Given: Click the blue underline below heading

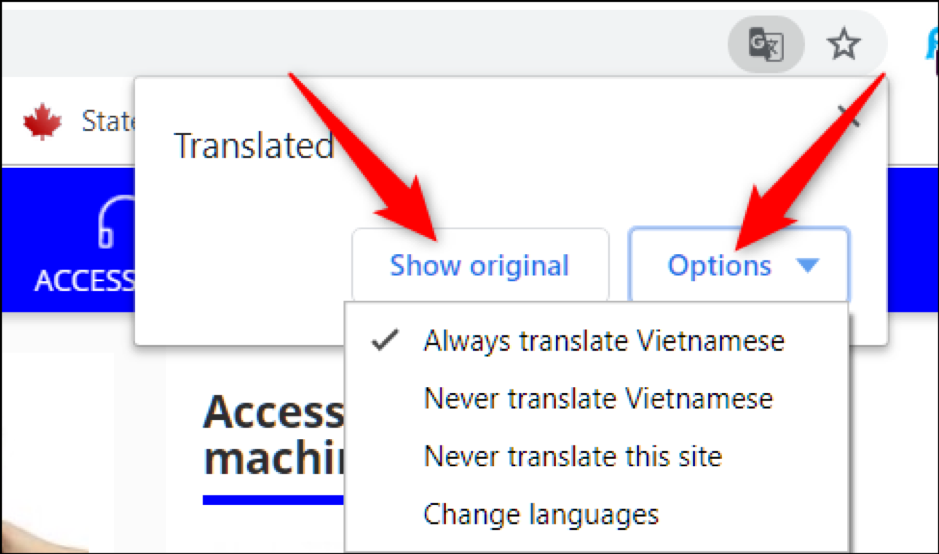Looking at the screenshot, I should click(x=274, y=500).
